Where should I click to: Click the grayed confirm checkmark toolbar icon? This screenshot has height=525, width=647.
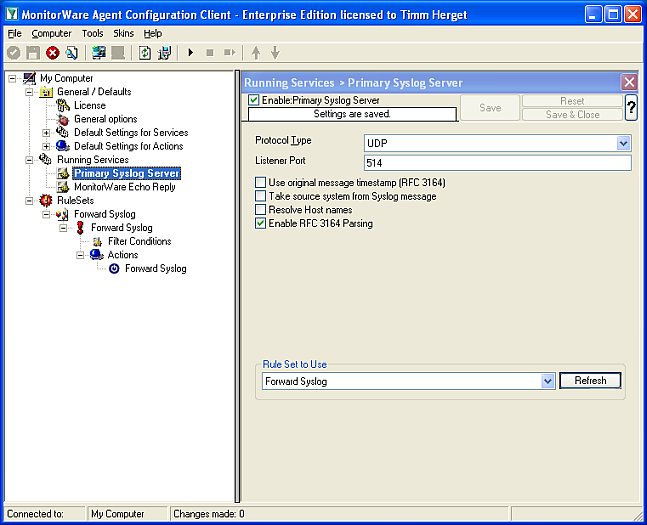pos(13,52)
